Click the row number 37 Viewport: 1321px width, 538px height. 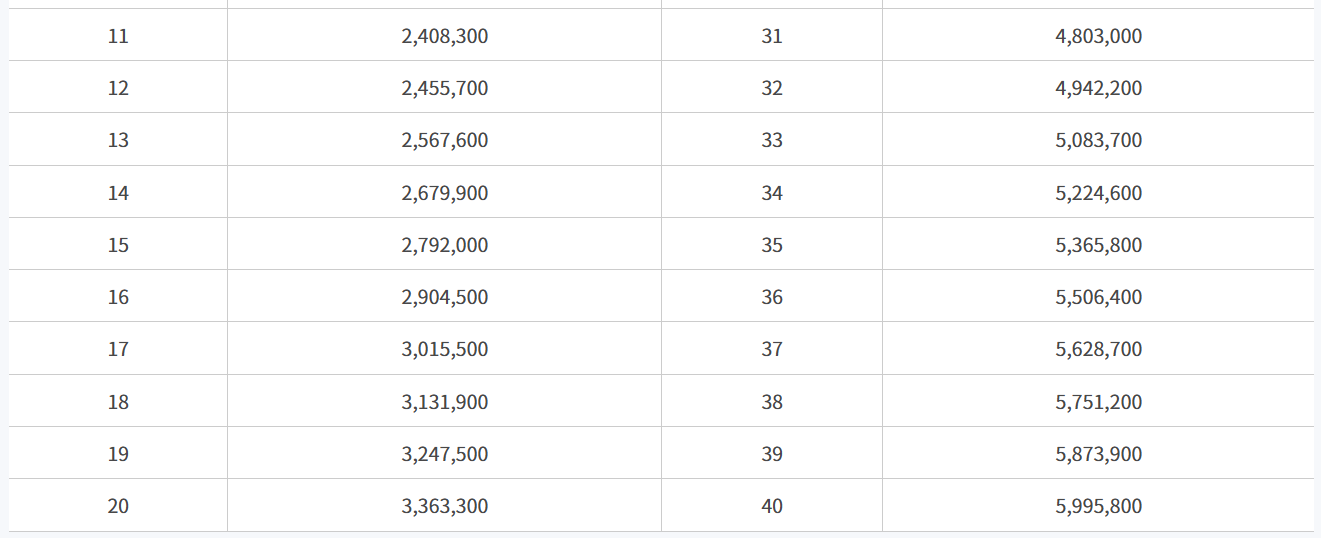click(772, 349)
